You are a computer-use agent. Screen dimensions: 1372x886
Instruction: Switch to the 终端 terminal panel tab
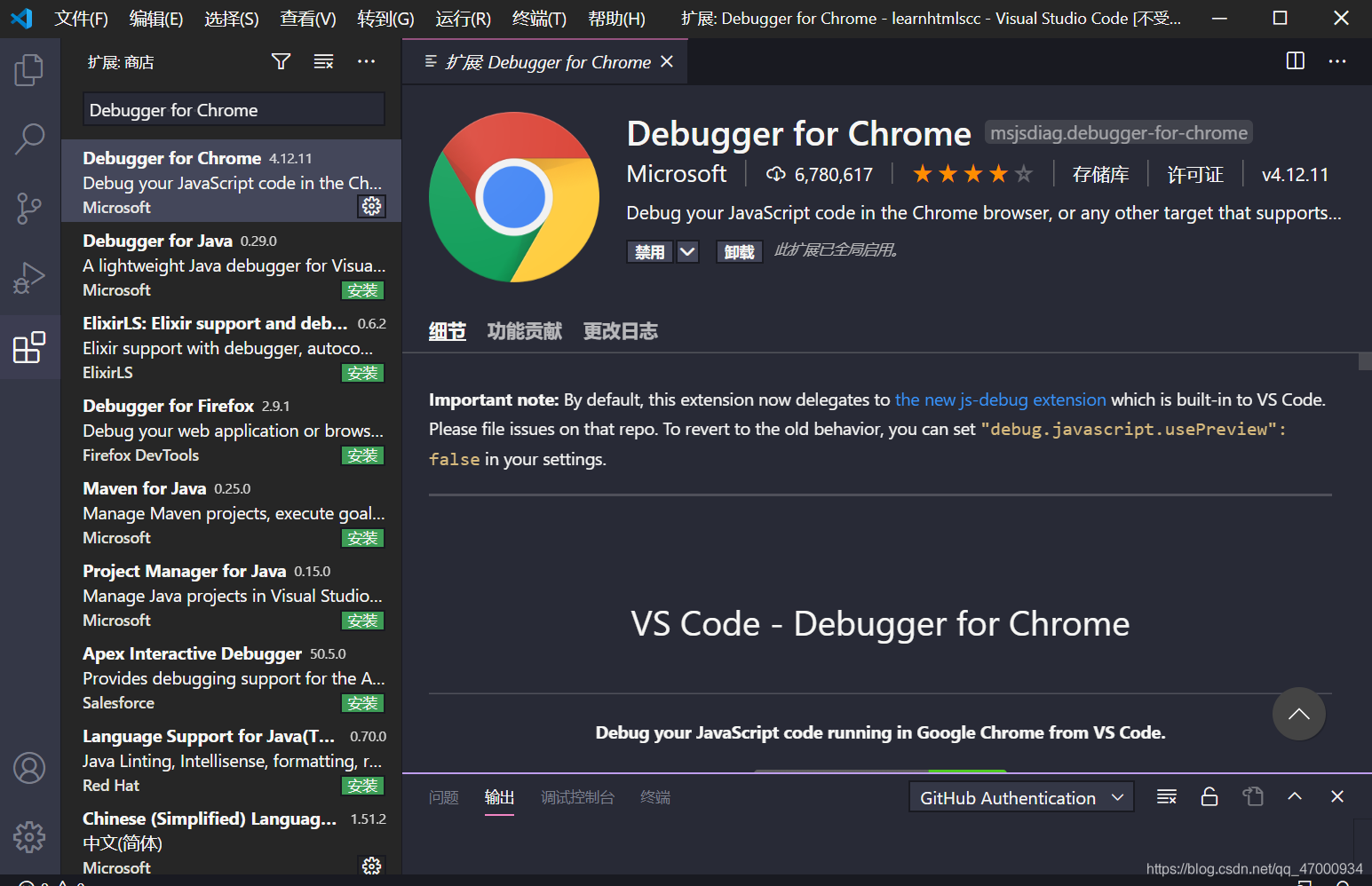(x=655, y=797)
